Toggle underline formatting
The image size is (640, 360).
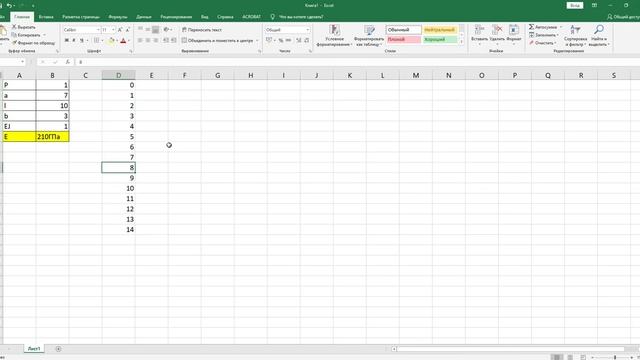point(82,40)
